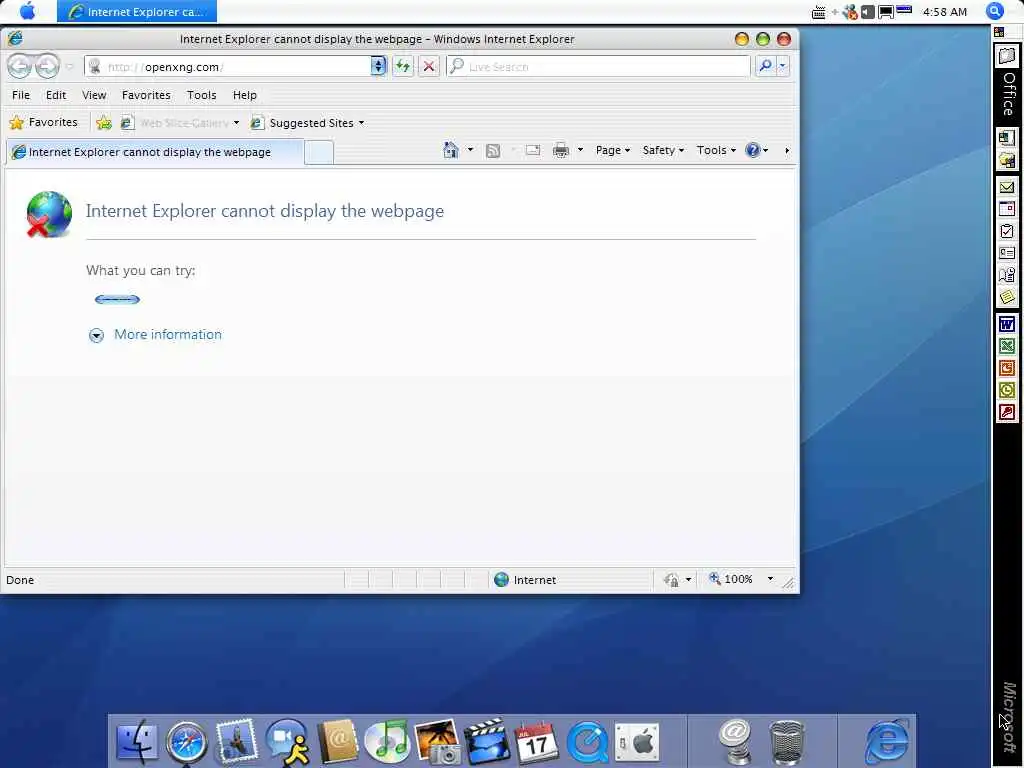The image size is (1024, 768).
Task: Open Address Book in the dock
Action: [x=338, y=742]
